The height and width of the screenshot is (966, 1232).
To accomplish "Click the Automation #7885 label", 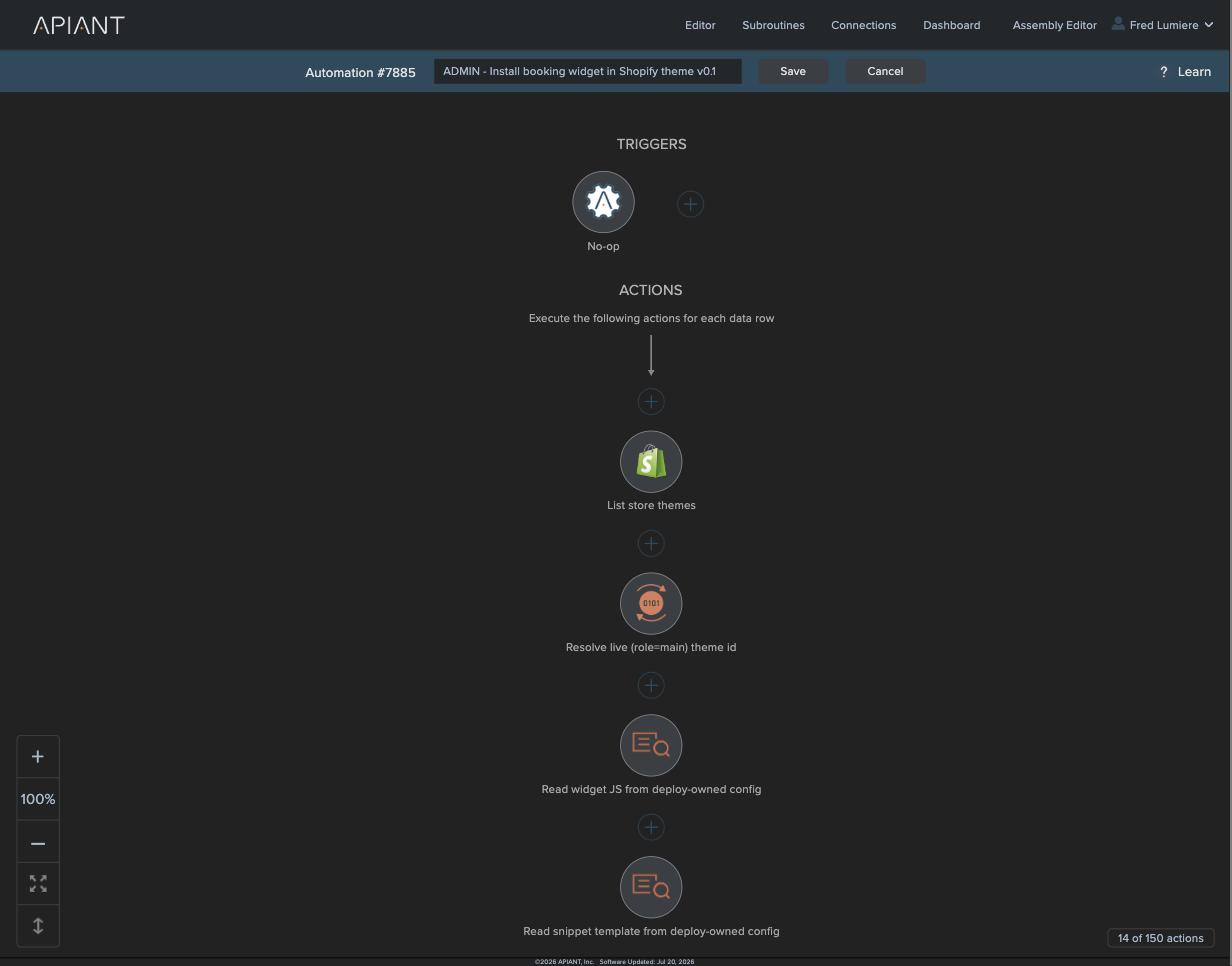I will click(x=360, y=72).
